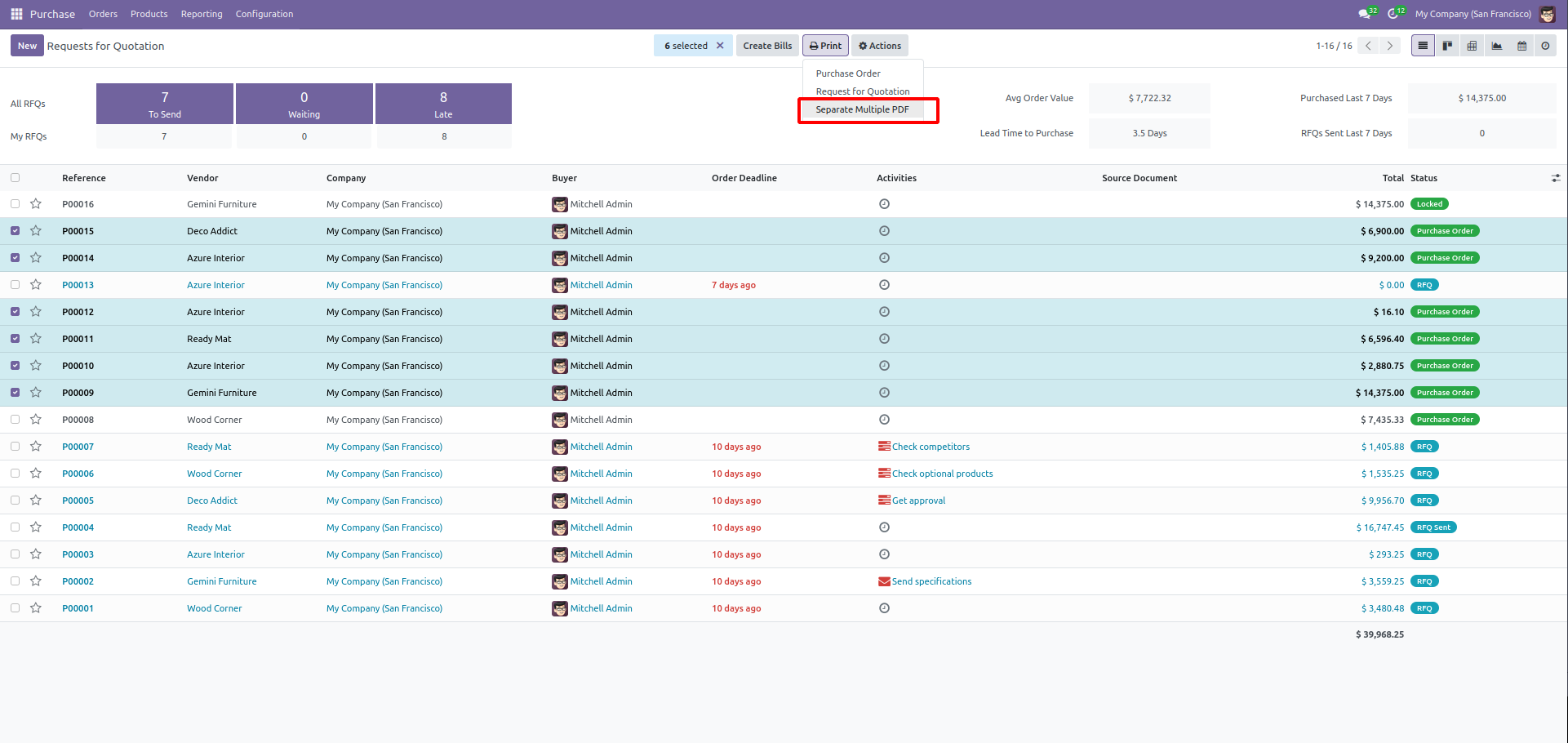Open the Send specifications activity link

coord(931,581)
